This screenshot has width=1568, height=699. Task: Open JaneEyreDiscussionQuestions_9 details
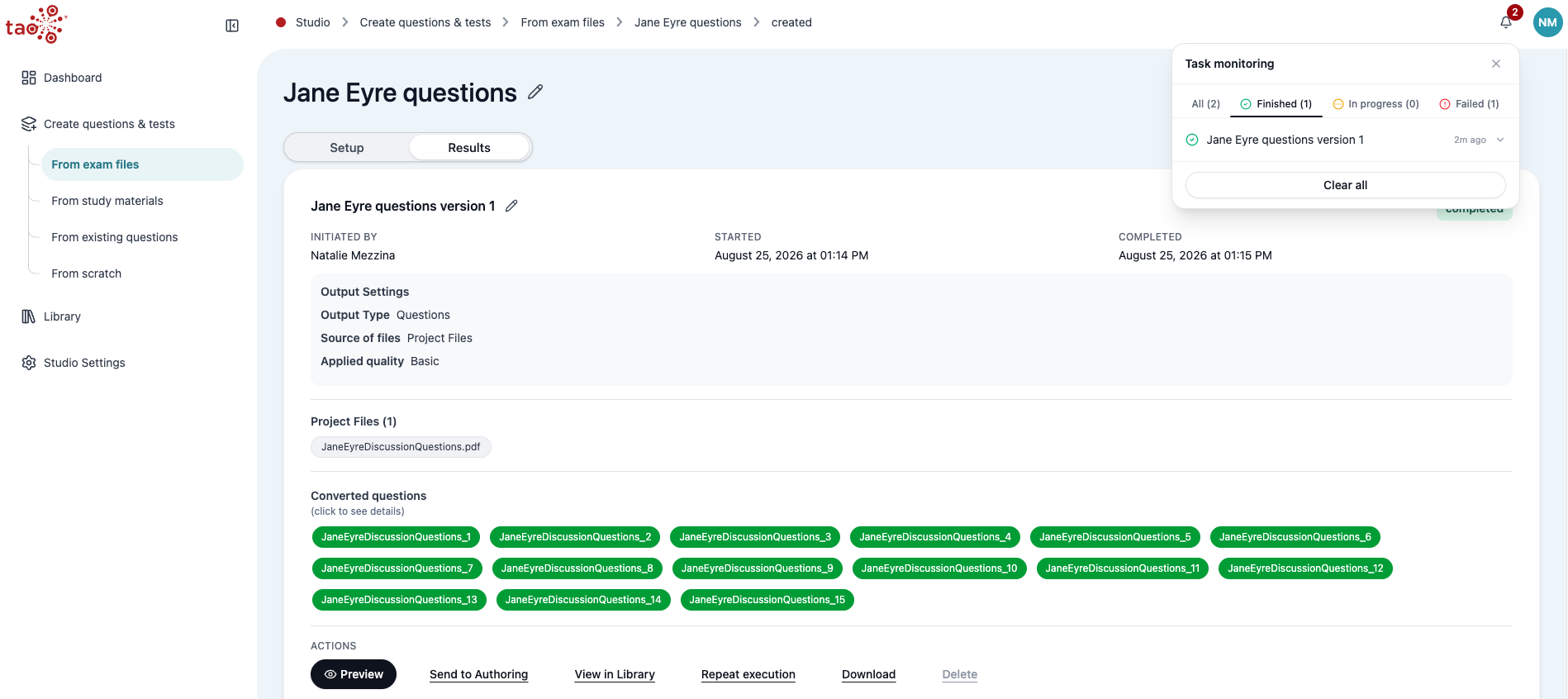[x=758, y=568]
